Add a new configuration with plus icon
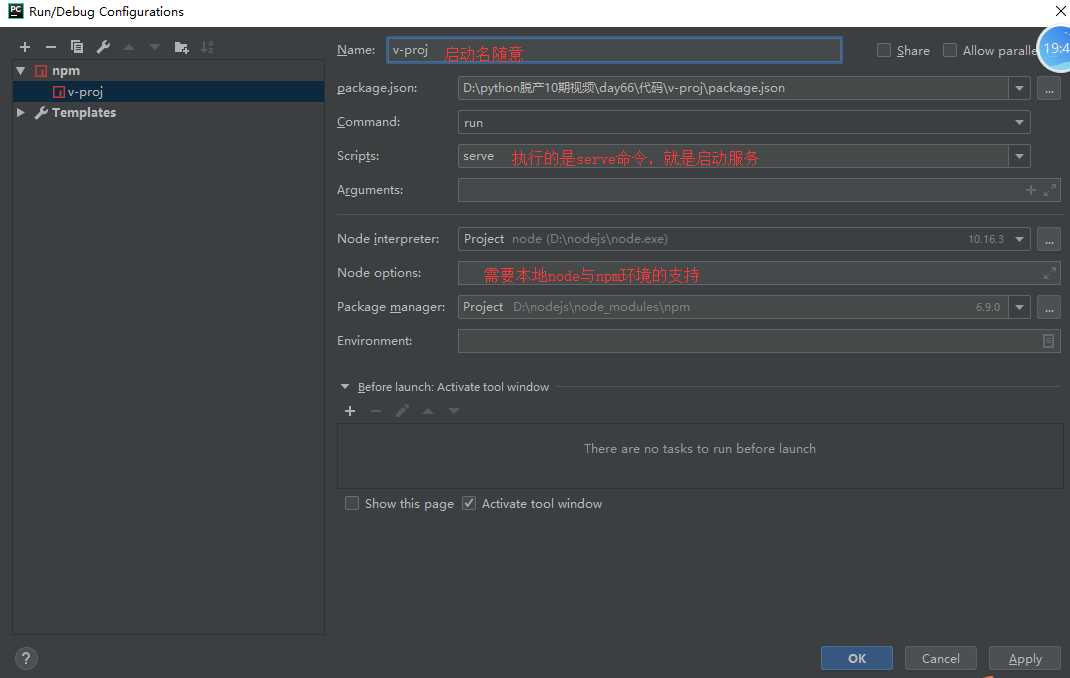The image size is (1070, 678). pos(25,47)
